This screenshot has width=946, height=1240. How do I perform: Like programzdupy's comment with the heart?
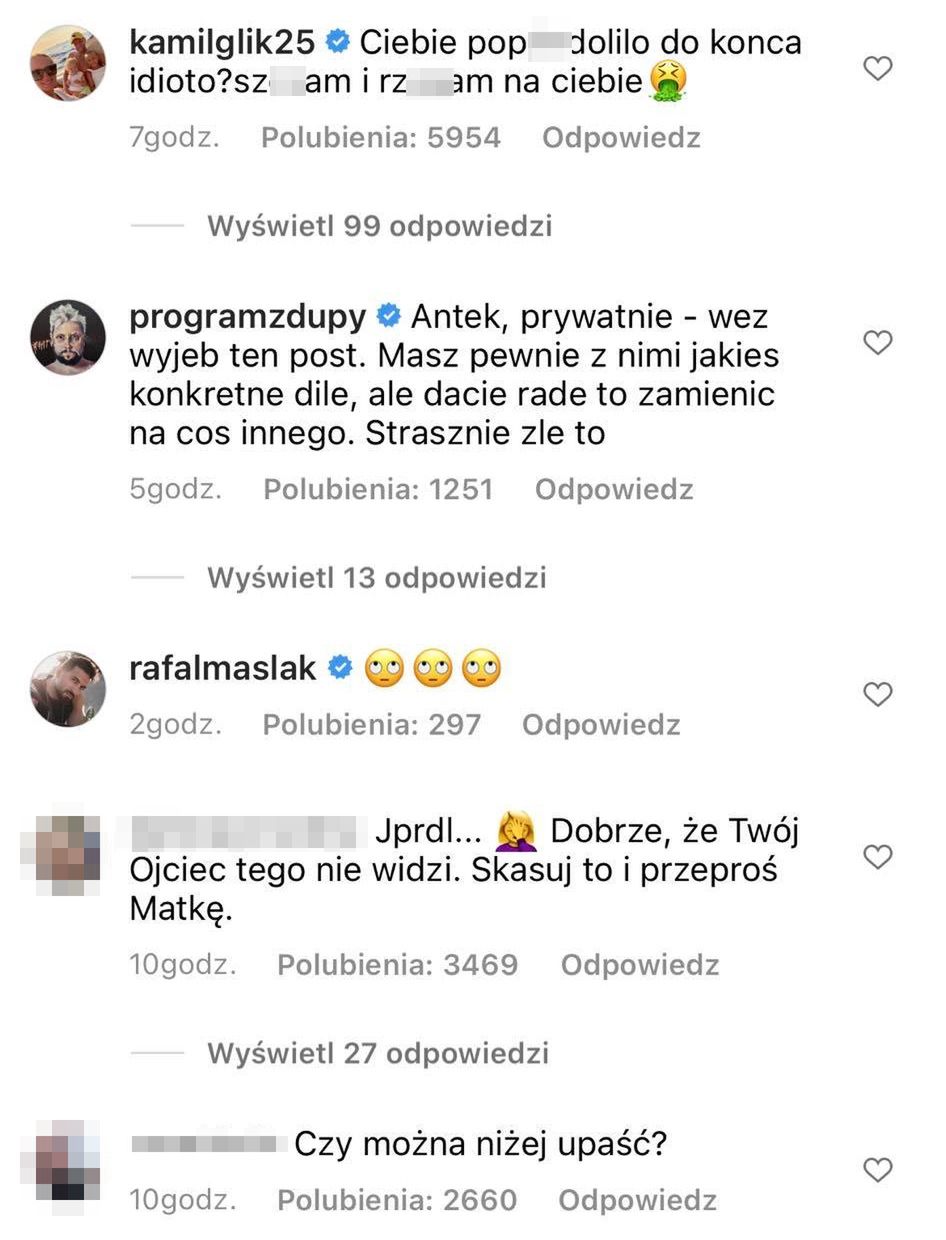(x=877, y=343)
